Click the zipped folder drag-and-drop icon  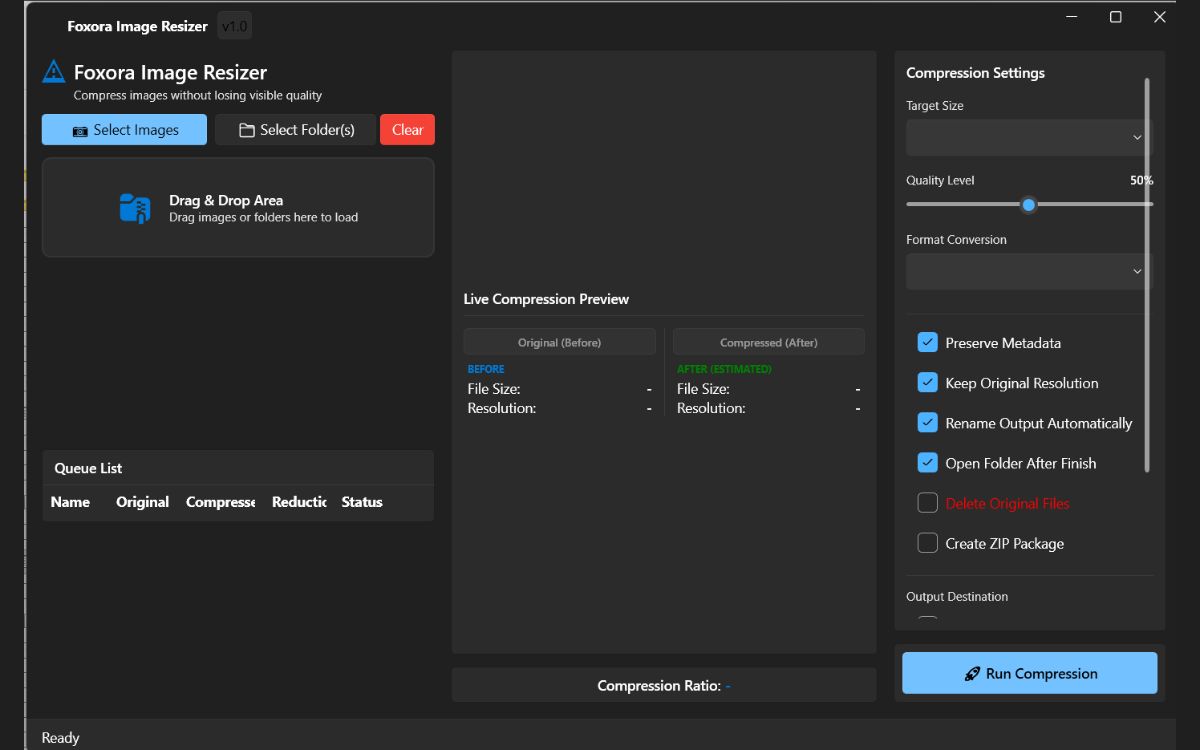[134, 208]
